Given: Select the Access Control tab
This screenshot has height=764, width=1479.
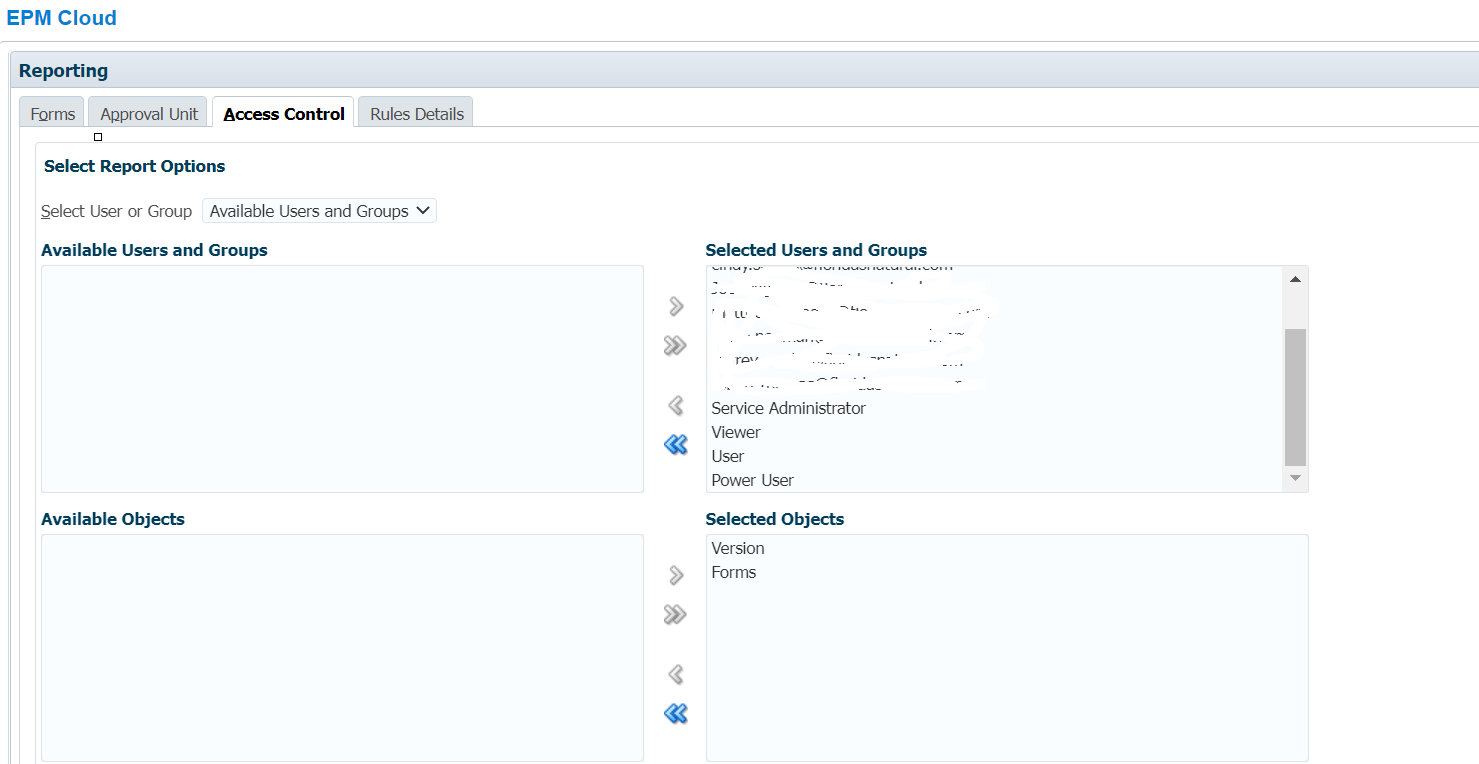Looking at the screenshot, I should [284, 113].
